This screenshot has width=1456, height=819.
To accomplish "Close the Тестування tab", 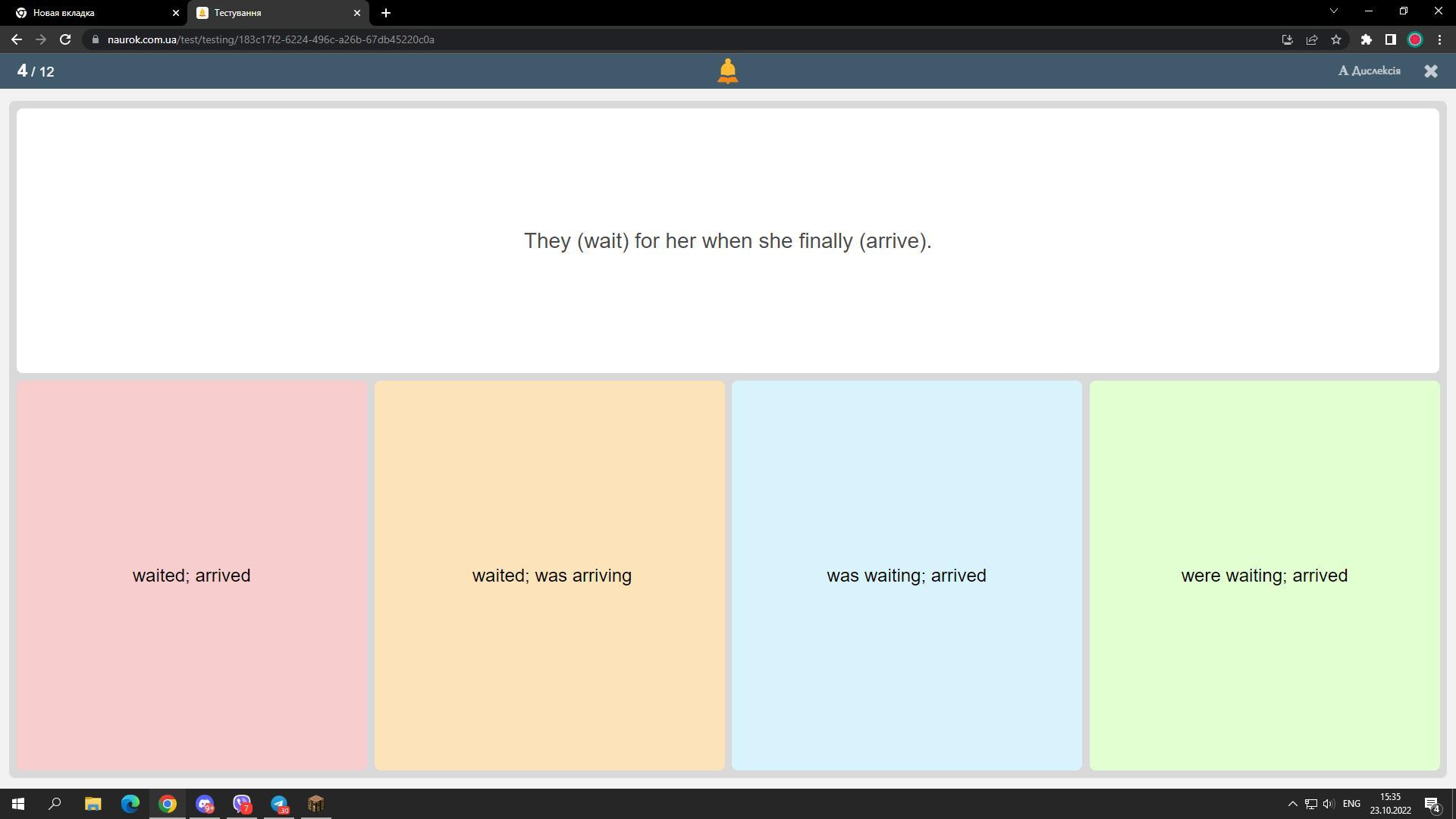I will [x=357, y=13].
